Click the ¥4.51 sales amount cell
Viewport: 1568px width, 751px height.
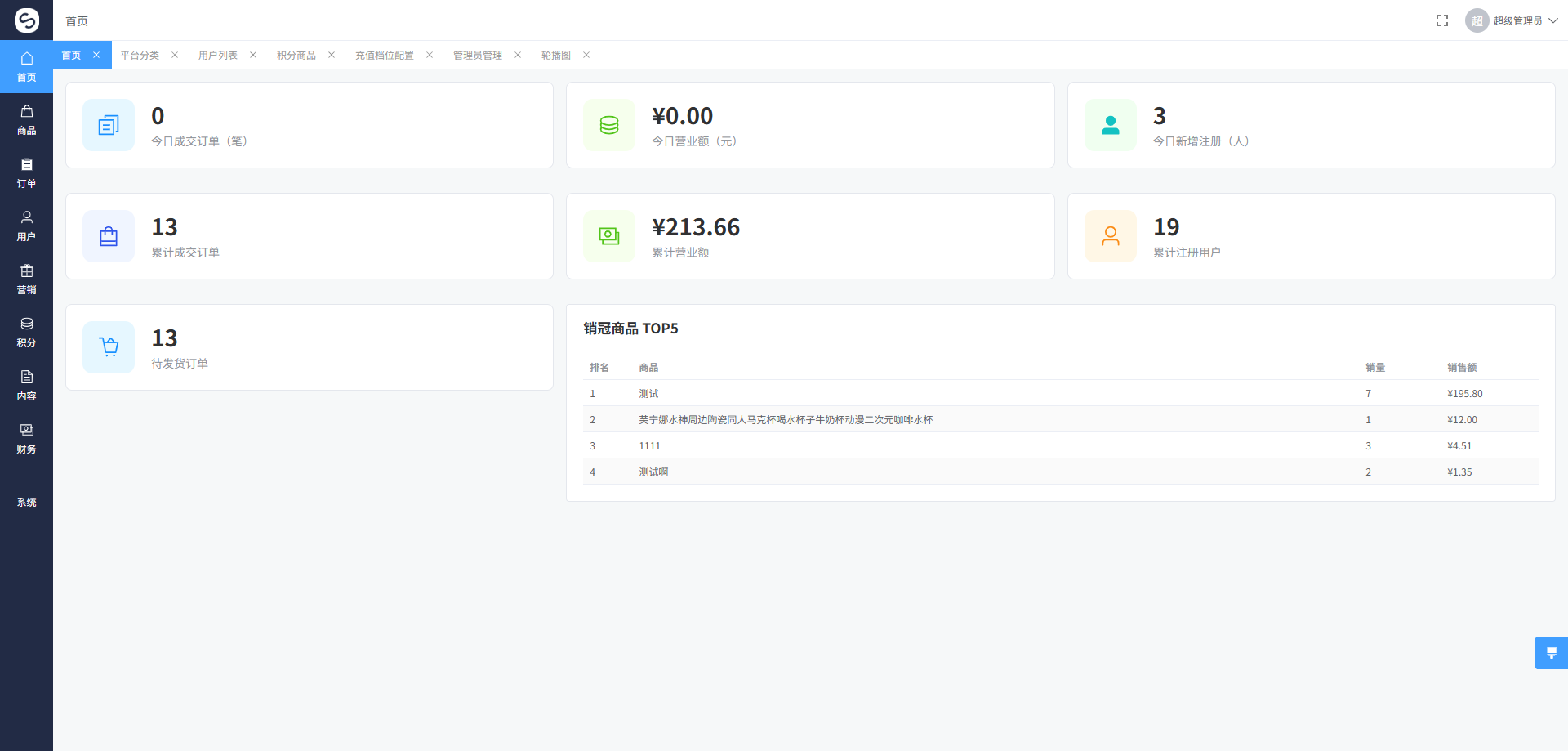(1459, 446)
